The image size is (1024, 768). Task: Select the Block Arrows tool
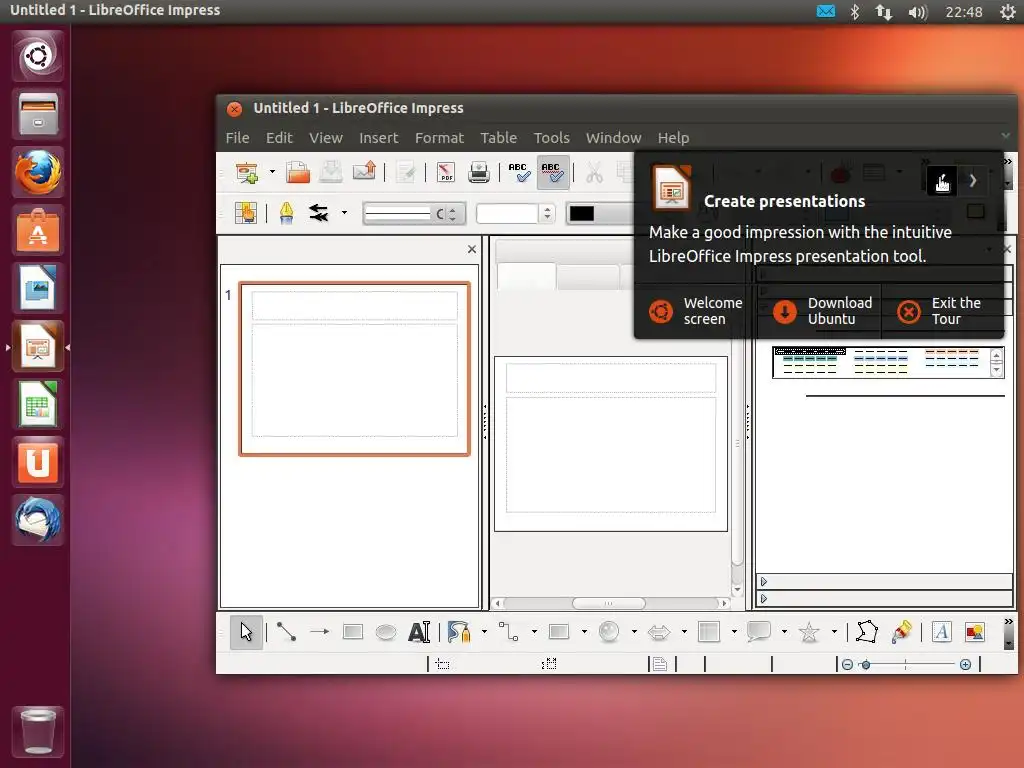(x=659, y=632)
